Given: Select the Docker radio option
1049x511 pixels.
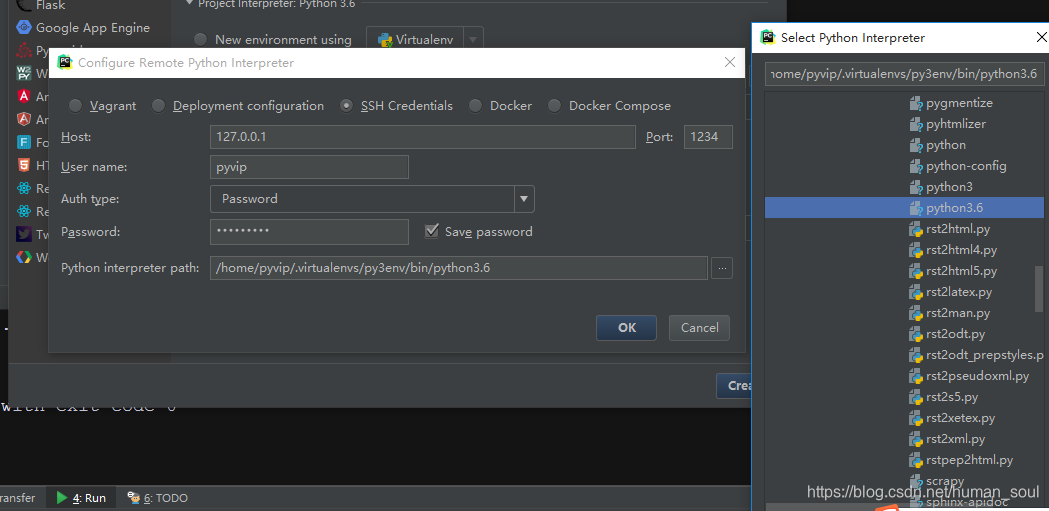Looking at the screenshot, I should tap(476, 106).
